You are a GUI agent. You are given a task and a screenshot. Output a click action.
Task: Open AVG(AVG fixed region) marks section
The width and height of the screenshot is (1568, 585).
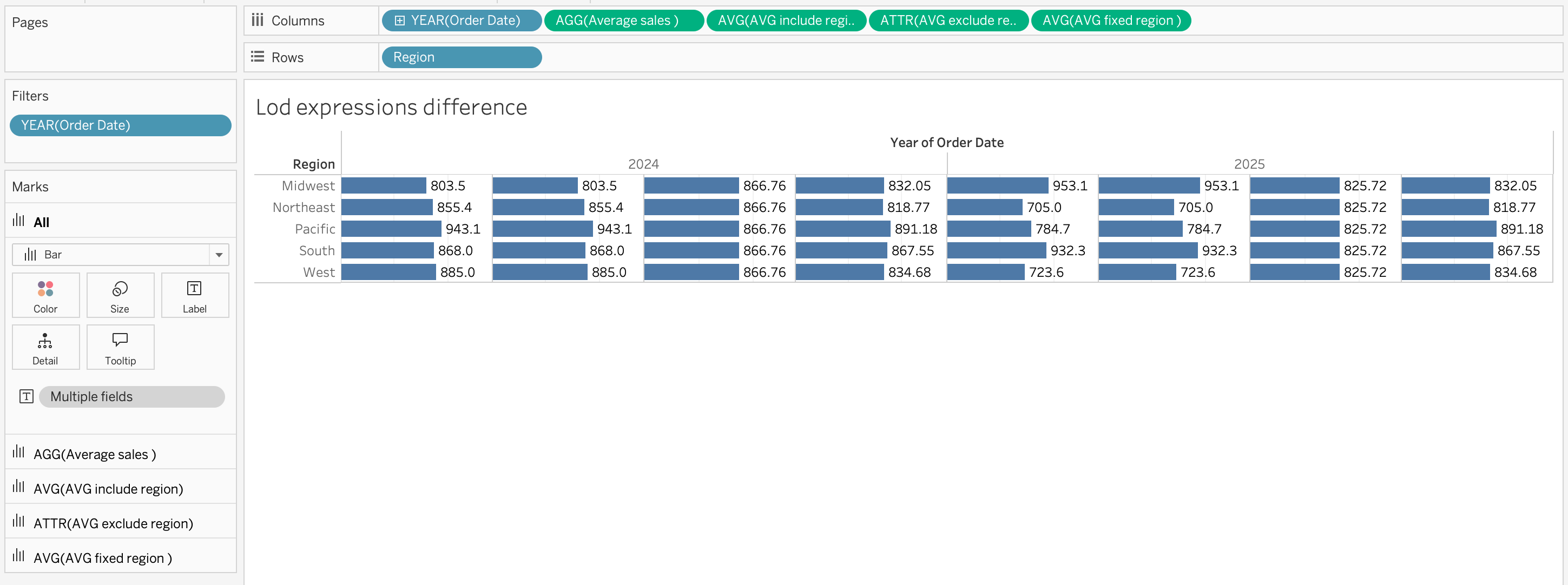[102, 559]
